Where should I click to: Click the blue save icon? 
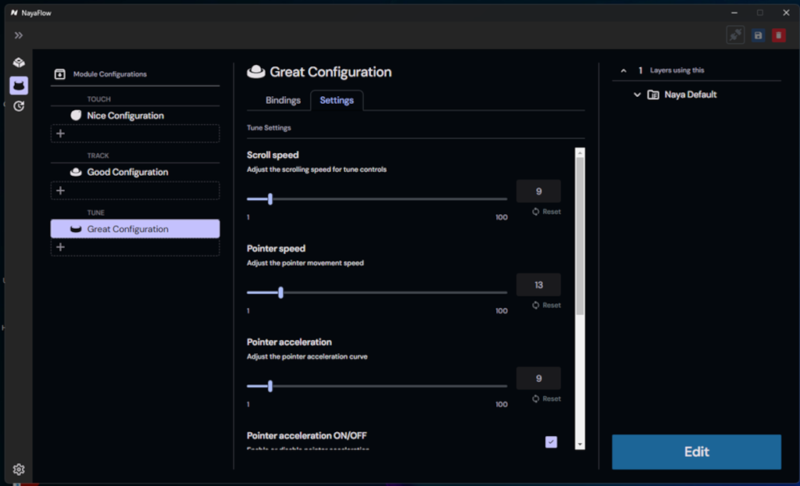point(758,35)
